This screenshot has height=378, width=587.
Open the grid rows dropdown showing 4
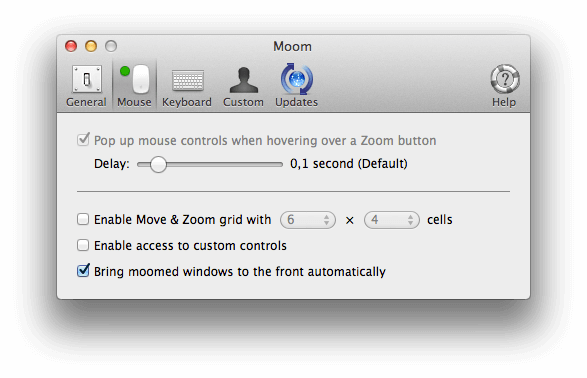(392, 220)
